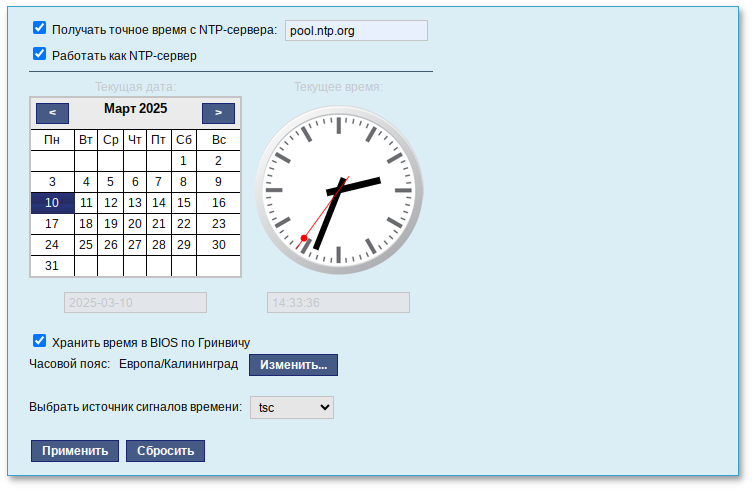Click the Март 2025 calendar title
Viewport: 752px width, 490px height.
click(135, 109)
